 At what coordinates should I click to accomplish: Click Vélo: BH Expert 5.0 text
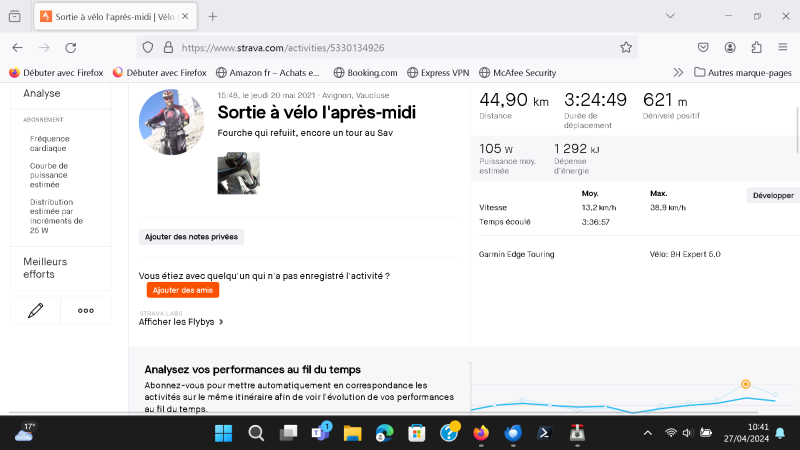(685, 254)
